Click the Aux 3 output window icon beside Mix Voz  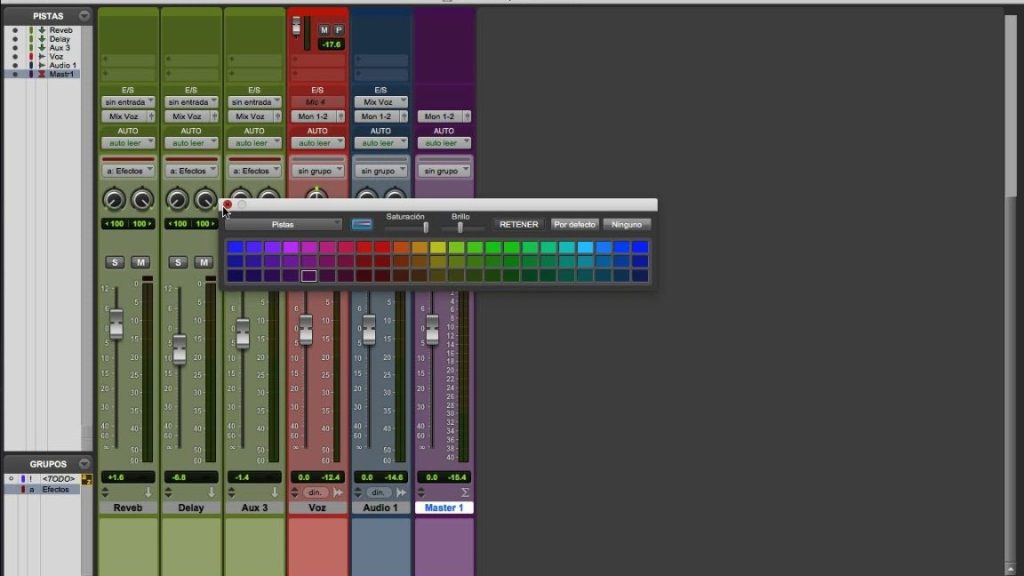coord(278,116)
